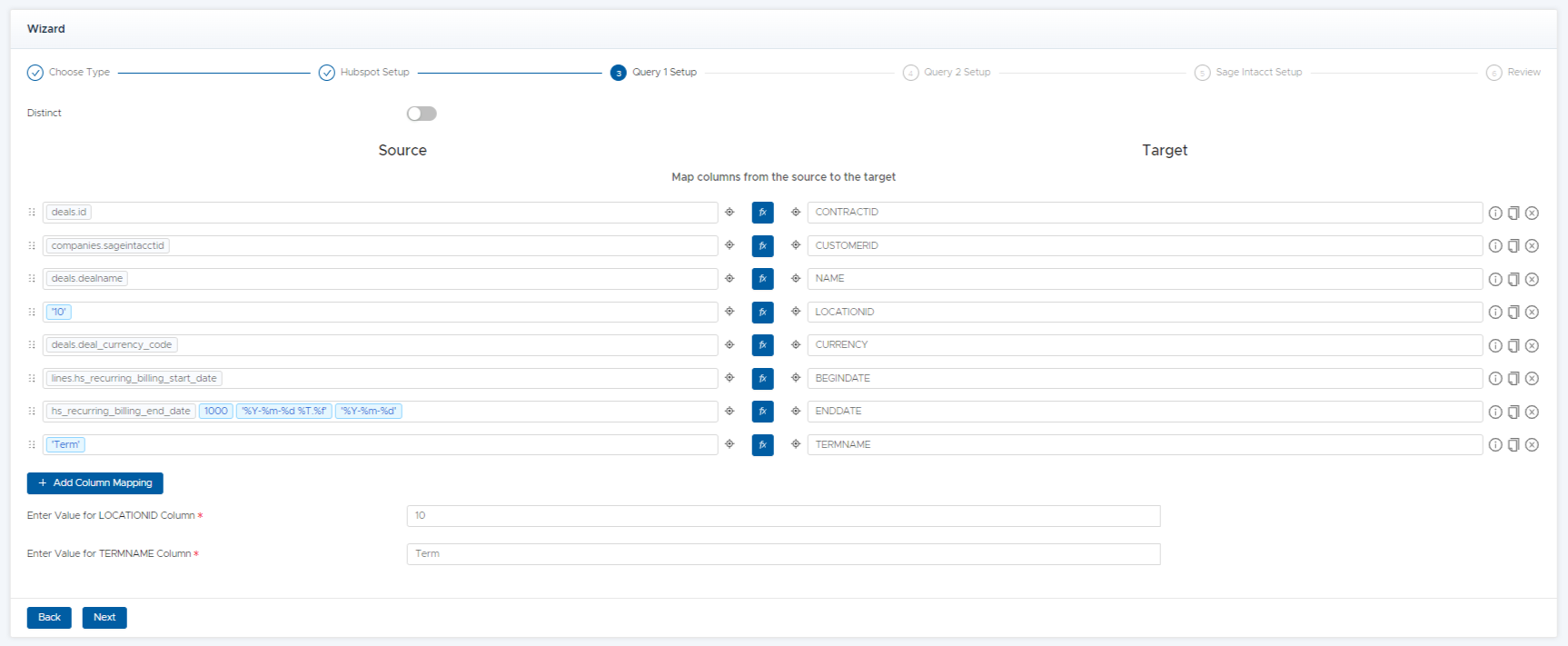The image size is (1568, 646).
Task: Show info for CONTRACTID mapping
Action: (x=1495, y=213)
